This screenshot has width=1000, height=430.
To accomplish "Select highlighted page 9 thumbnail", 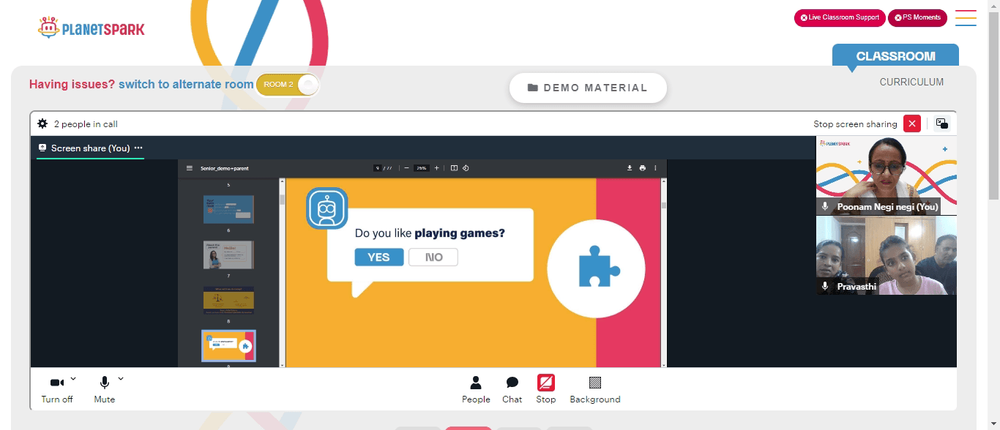I will [228, 346].
